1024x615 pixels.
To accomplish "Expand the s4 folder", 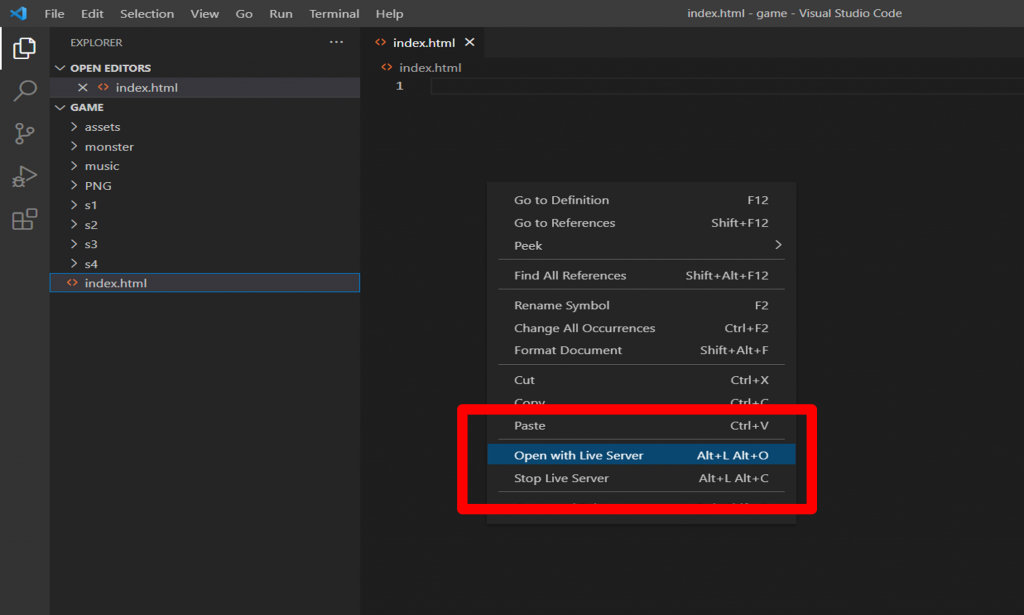I will [x=74, y=264].
